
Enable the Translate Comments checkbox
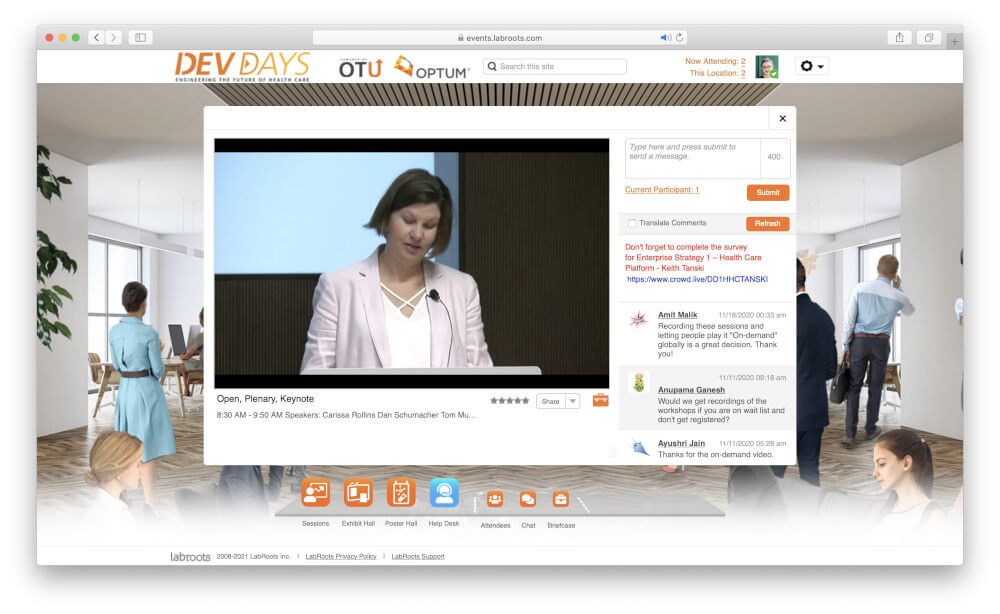pos(632,223)
